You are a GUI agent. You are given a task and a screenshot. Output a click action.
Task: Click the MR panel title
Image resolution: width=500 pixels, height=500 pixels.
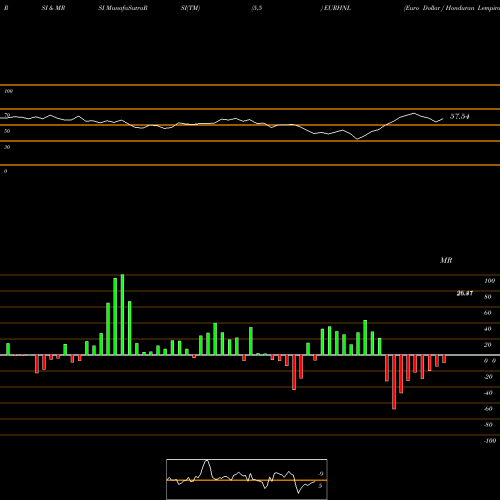(x=446, y=260)
